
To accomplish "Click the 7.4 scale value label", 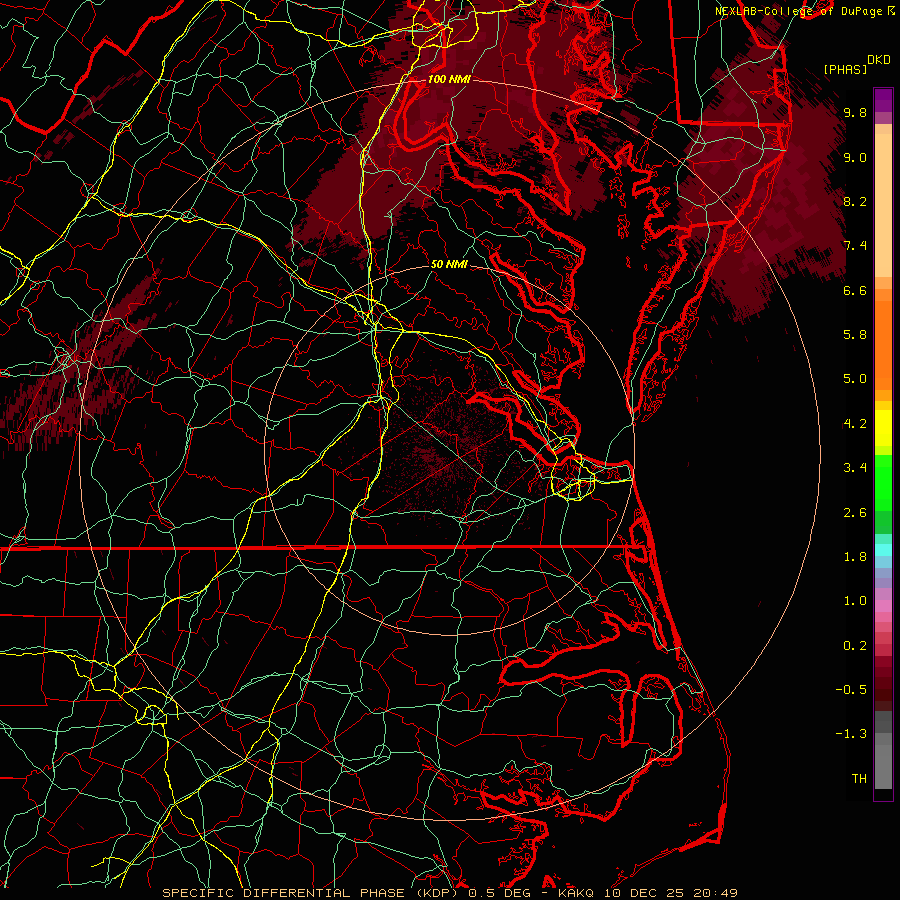I will 855,246.
